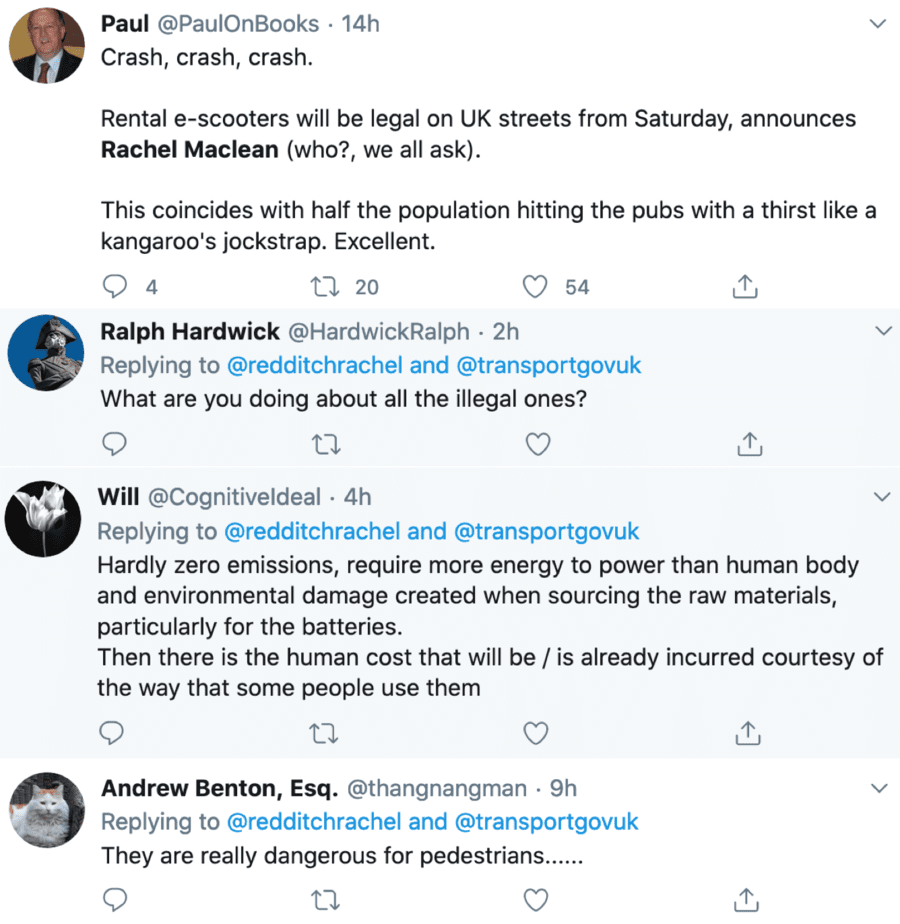Share Paul's tweet about rental e-scooters
Screen dimensions: 900x924
745,288
